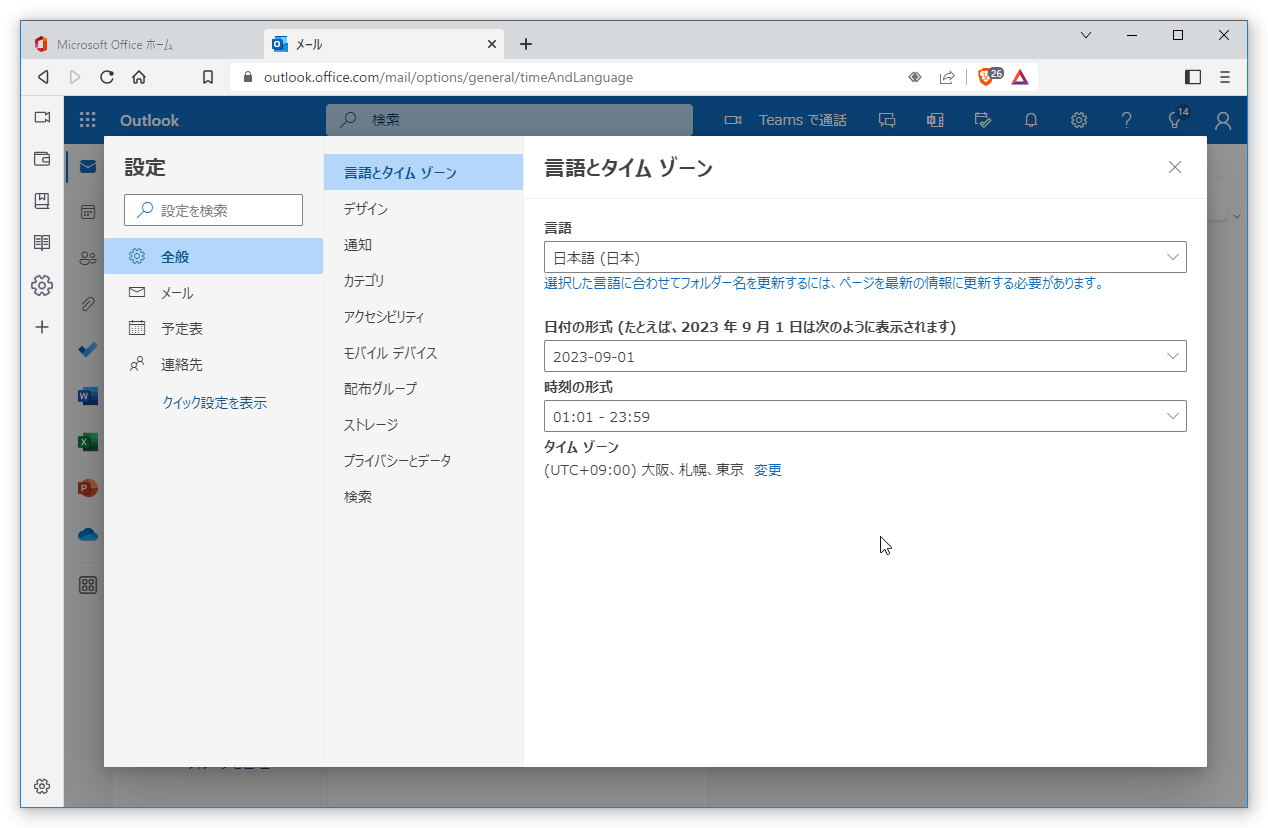Close the settings dialog with X
This screenshot has width=1268, height=828.
1175,167
